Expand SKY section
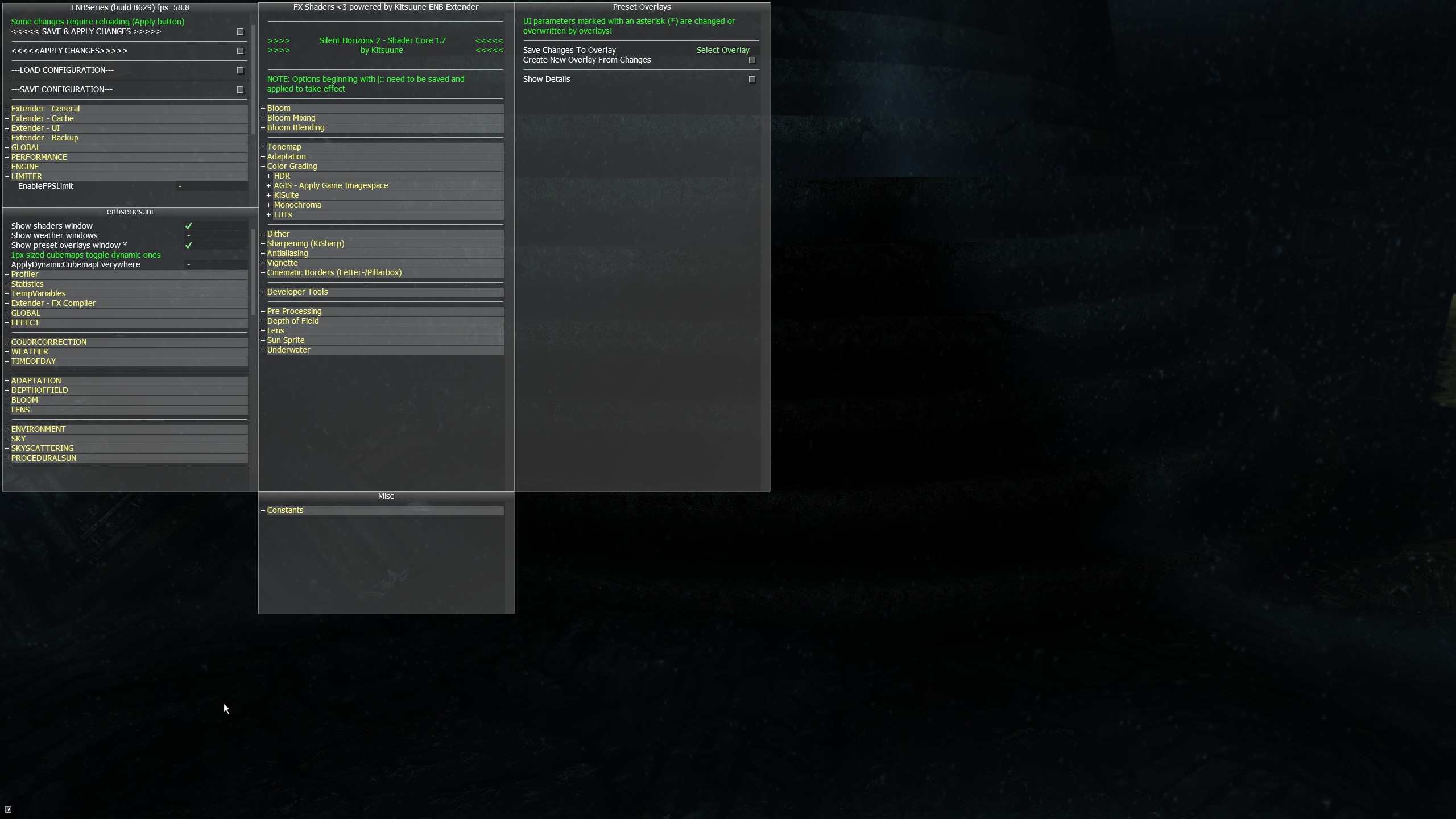The width and height of the screenshot is (1456, 819). [x=126, y=439]
